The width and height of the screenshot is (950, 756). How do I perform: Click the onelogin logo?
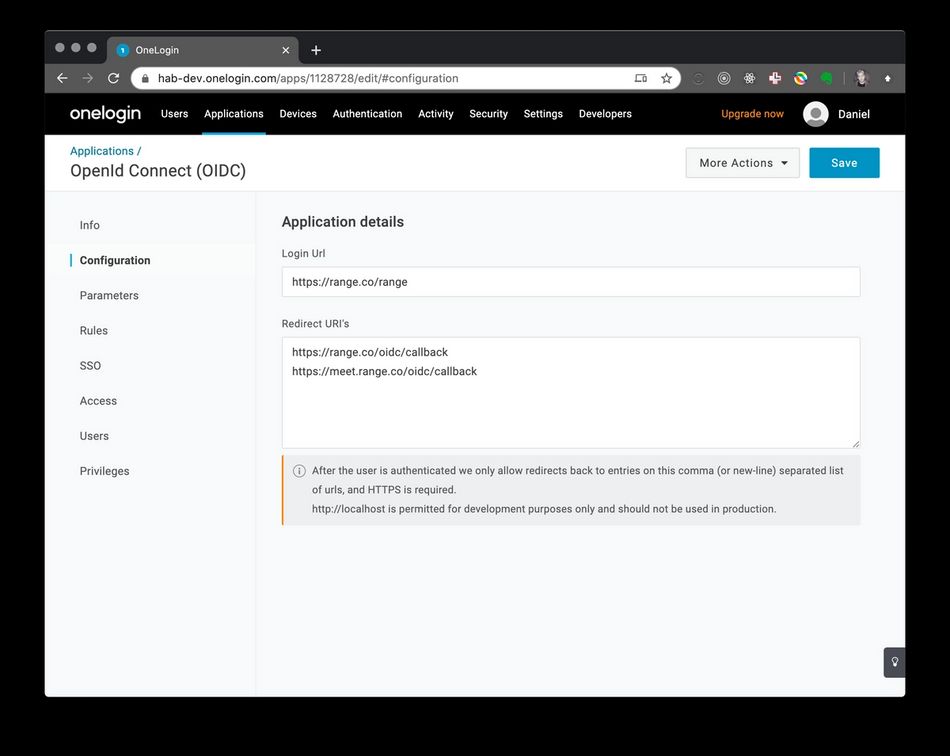coord(105,114)
